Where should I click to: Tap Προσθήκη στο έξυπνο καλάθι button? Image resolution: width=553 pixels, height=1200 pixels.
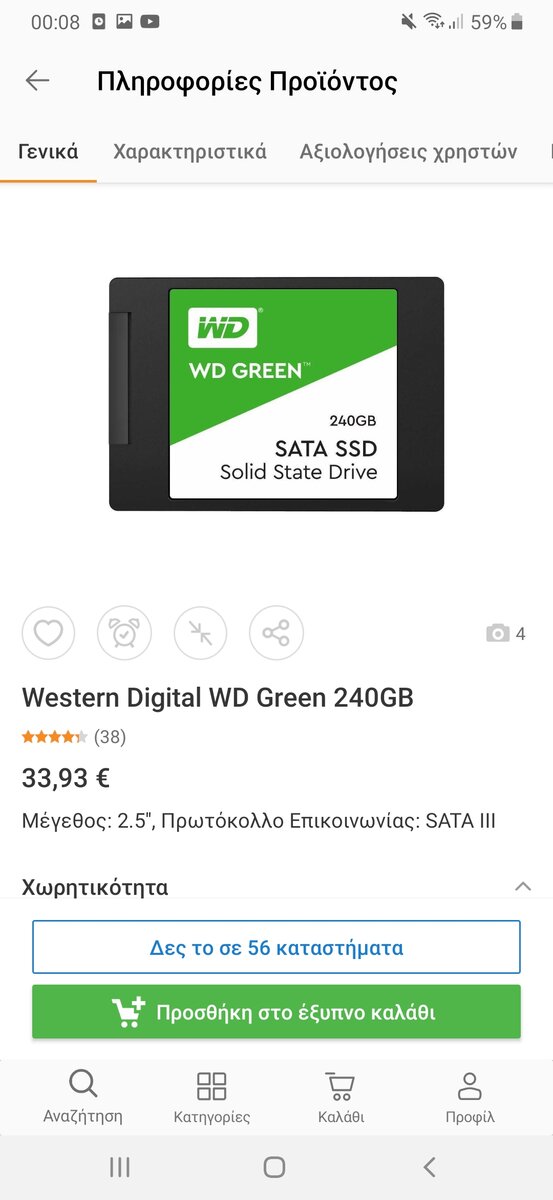point(276,1012)
